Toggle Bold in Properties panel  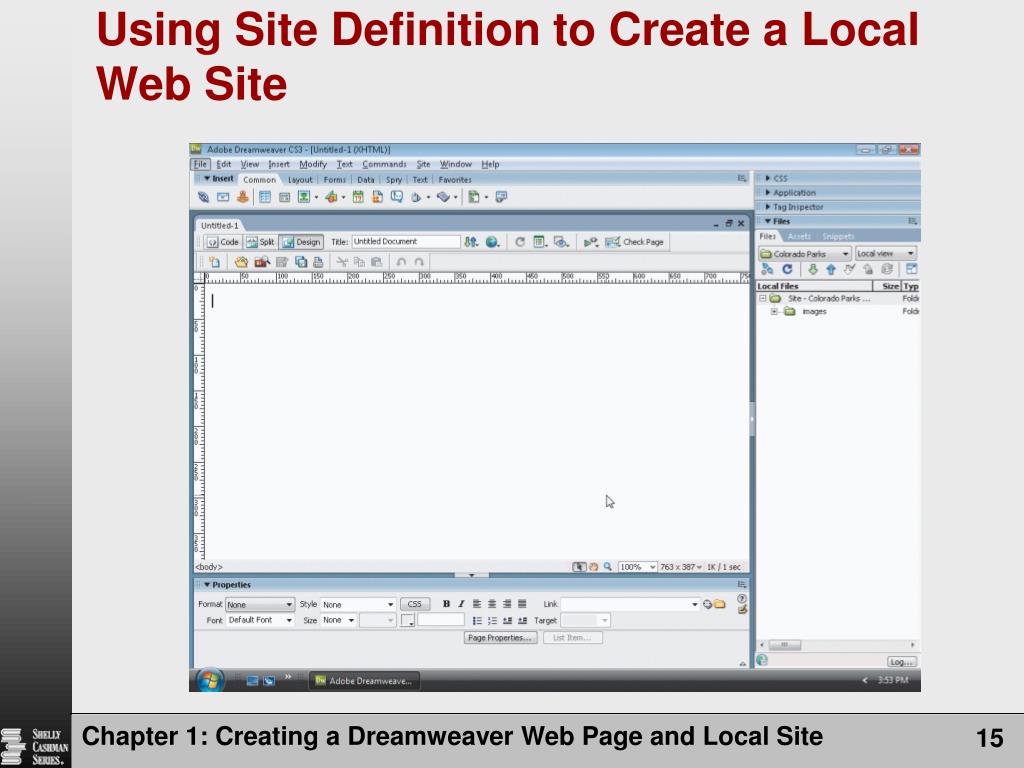pos(445,604)
